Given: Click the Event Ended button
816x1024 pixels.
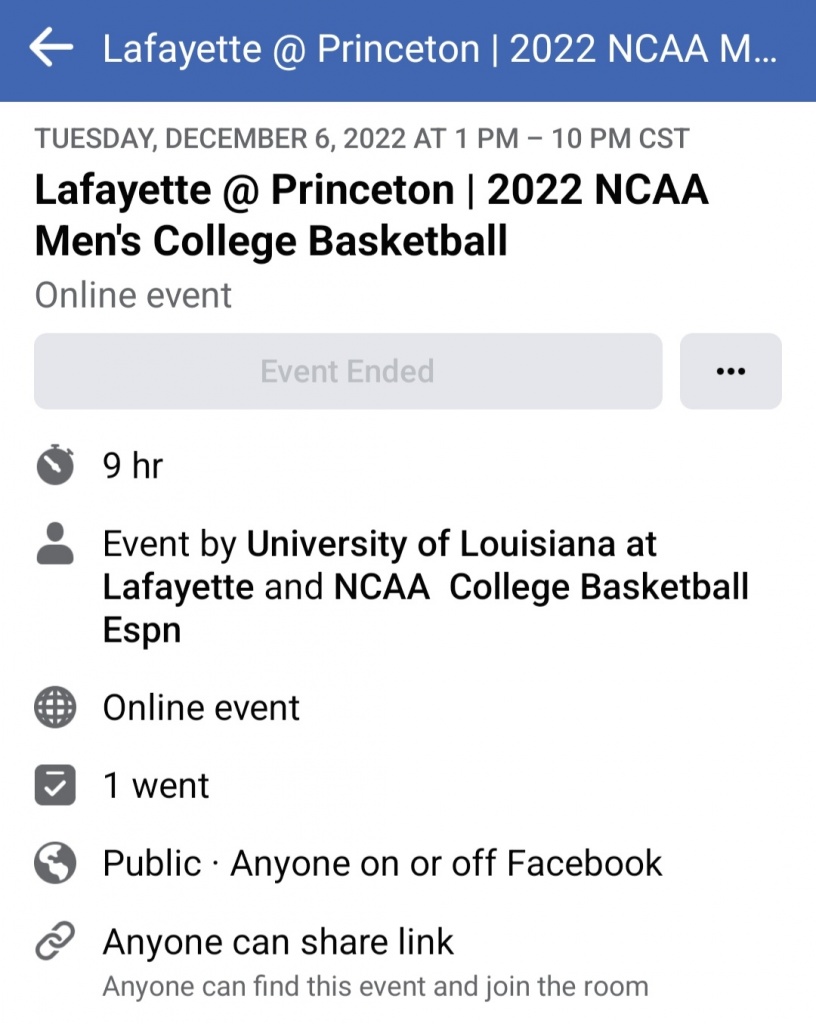Looking at the screenshot, I should click(348, 371).
